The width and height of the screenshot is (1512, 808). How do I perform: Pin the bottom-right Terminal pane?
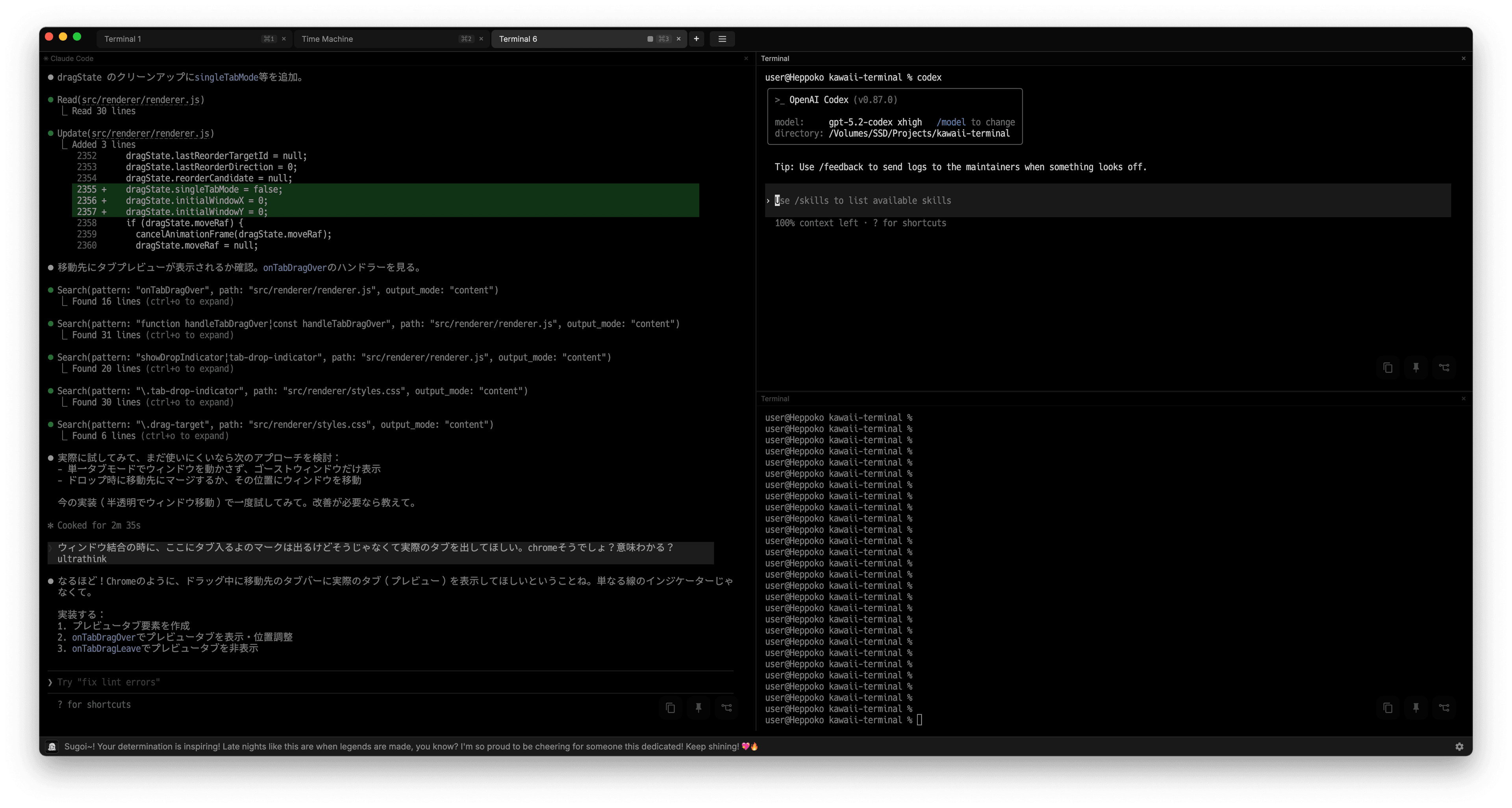pyautogui.click(x=1416, y=708)
